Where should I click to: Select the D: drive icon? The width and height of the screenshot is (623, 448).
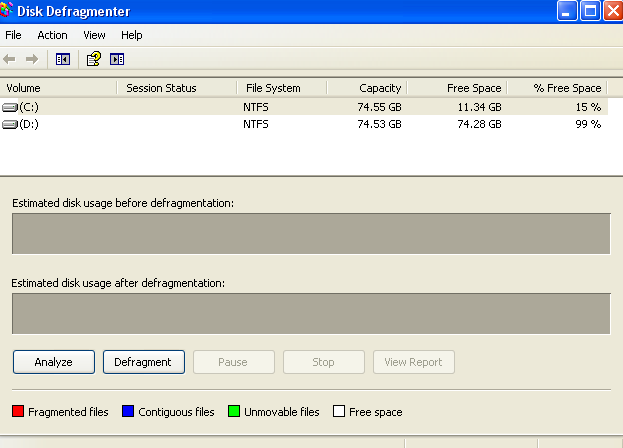coord(10,125)
